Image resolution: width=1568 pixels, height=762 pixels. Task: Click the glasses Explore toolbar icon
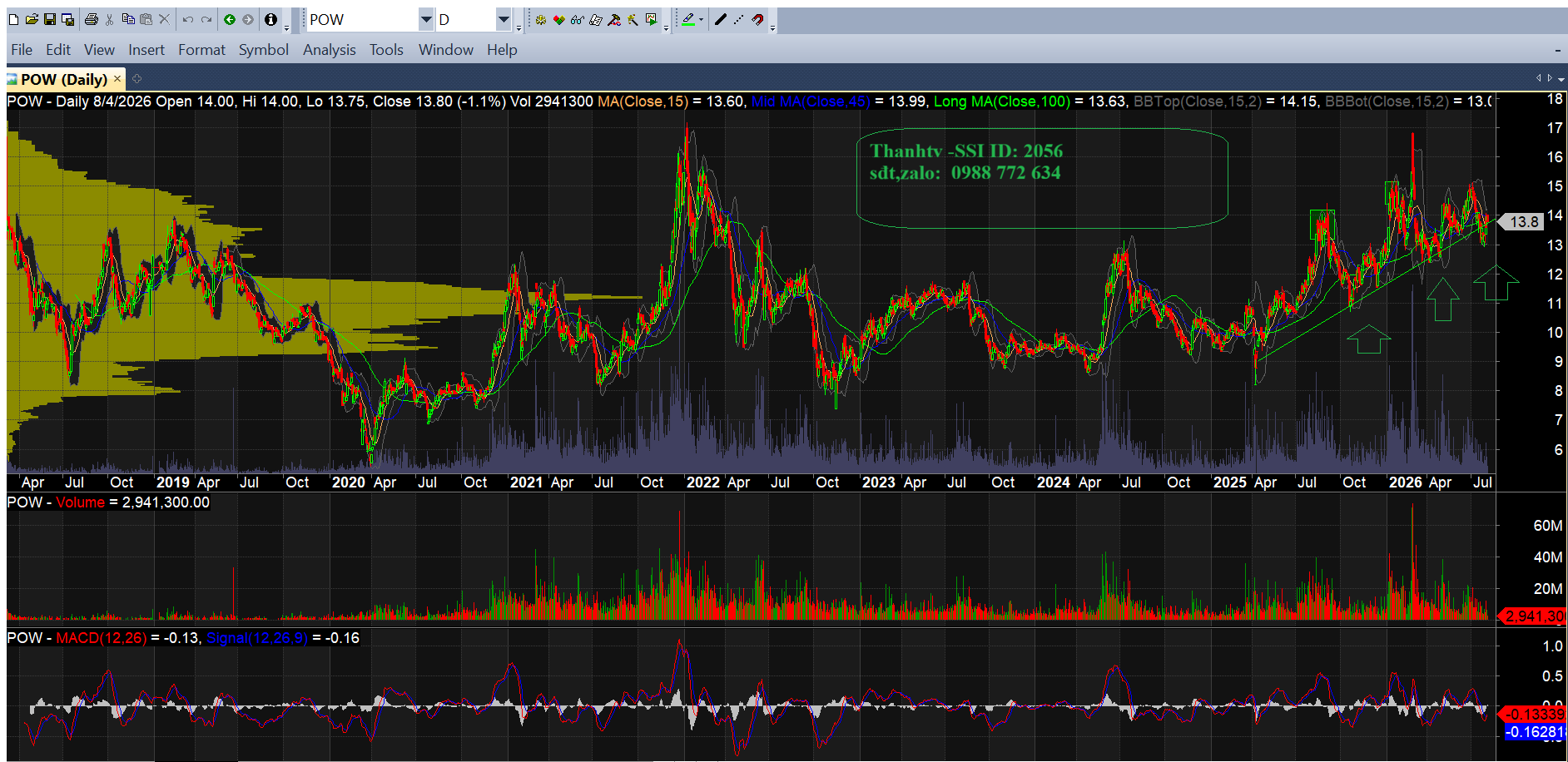[578, 19]
